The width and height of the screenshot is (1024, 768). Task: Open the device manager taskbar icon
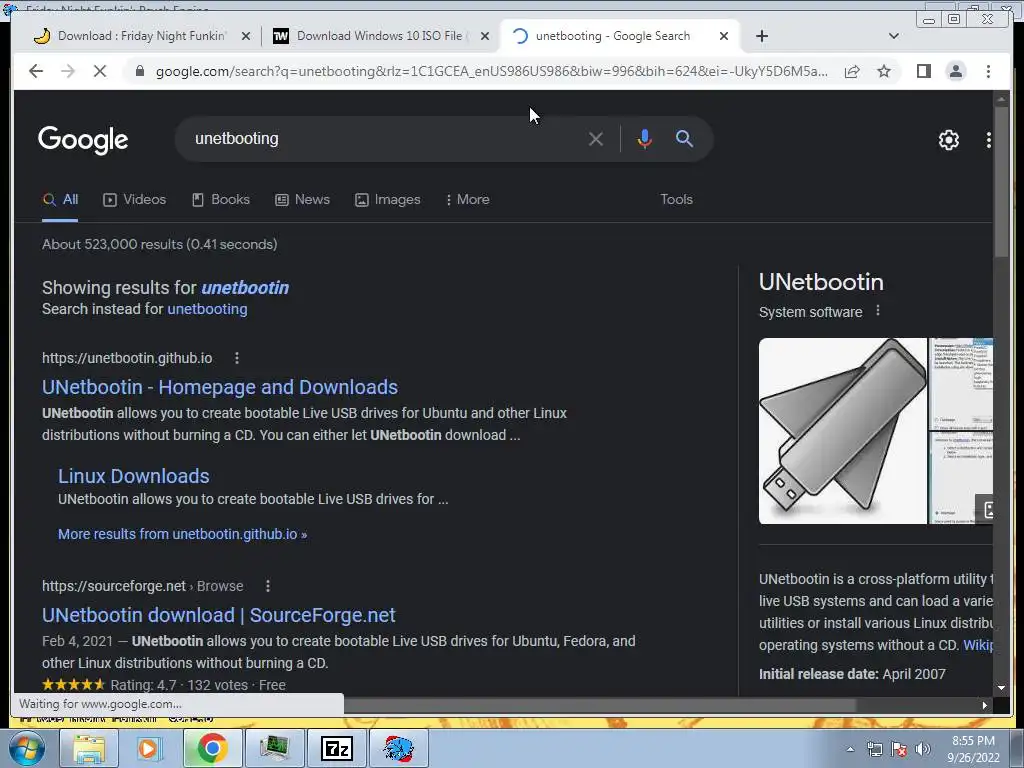[274, 748]
